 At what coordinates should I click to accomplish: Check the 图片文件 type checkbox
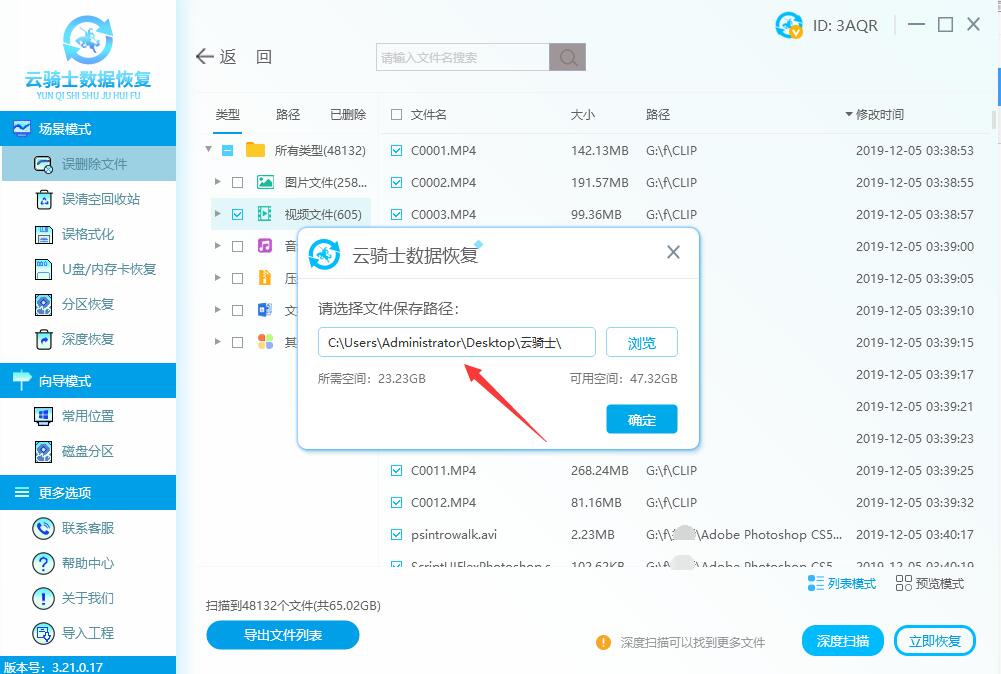pyautogui.click(x=237, y=183)
